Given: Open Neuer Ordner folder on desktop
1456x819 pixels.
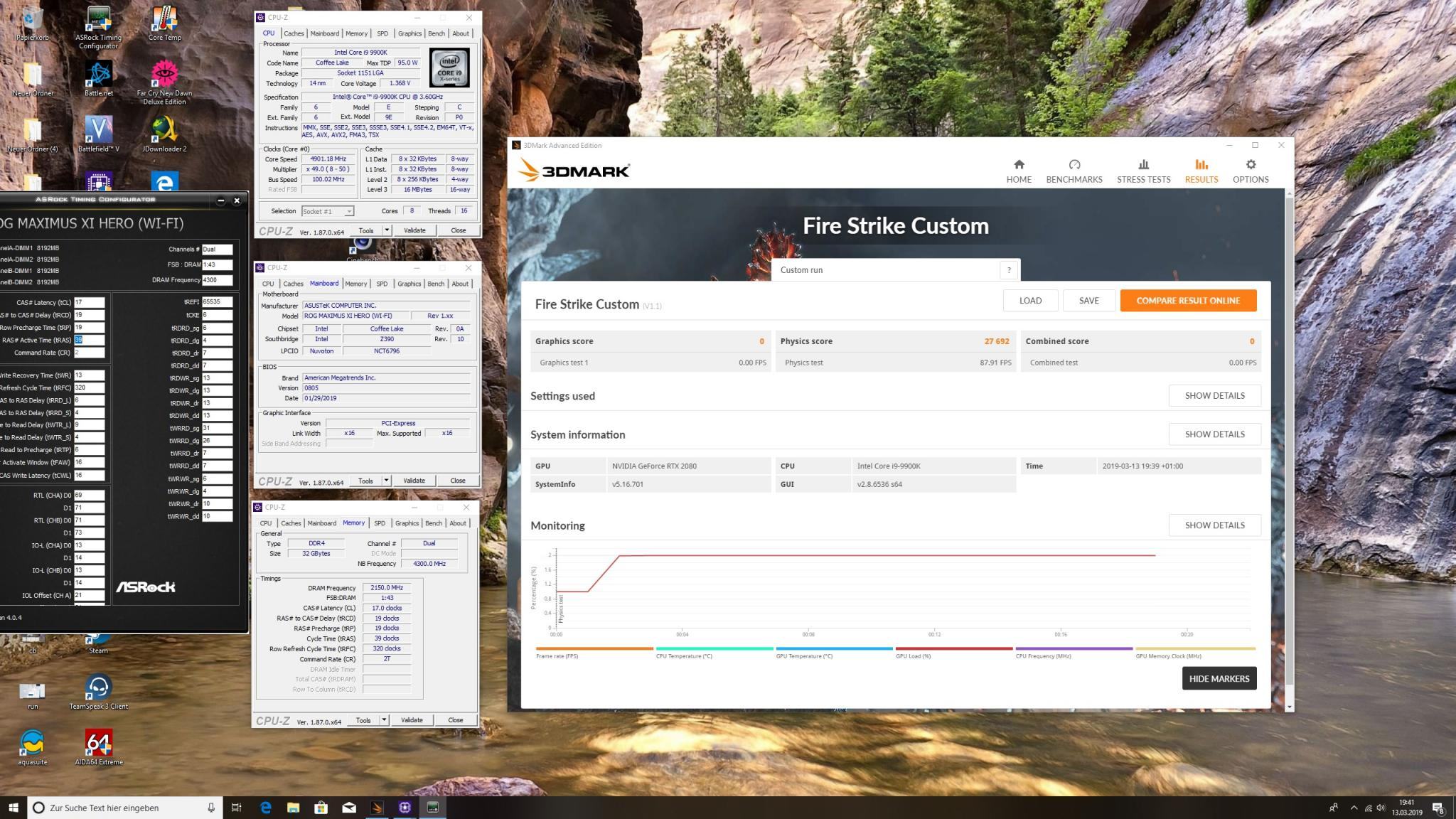Looking at the screenshot, I should coord(32,79).
